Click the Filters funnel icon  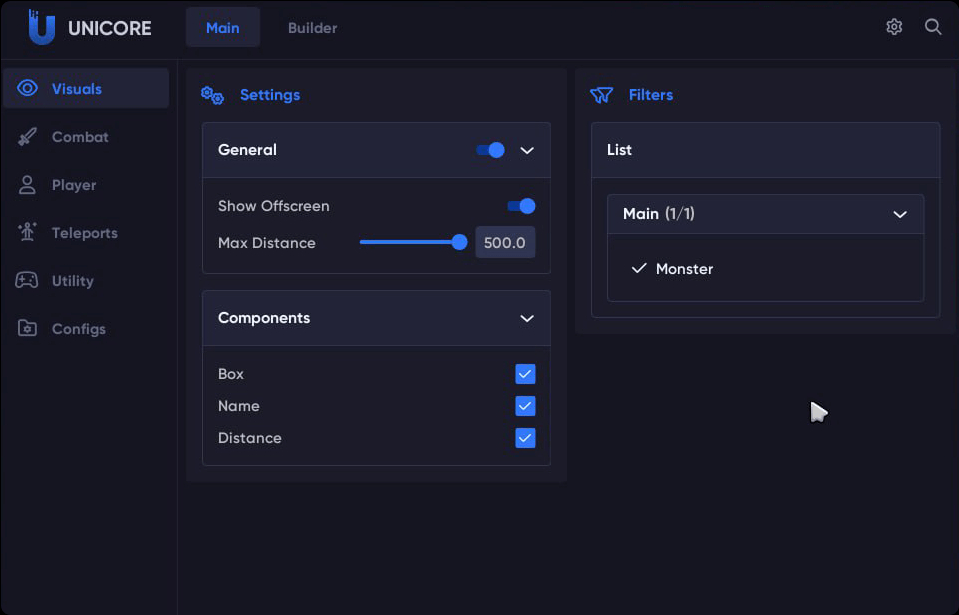(600, 95)
